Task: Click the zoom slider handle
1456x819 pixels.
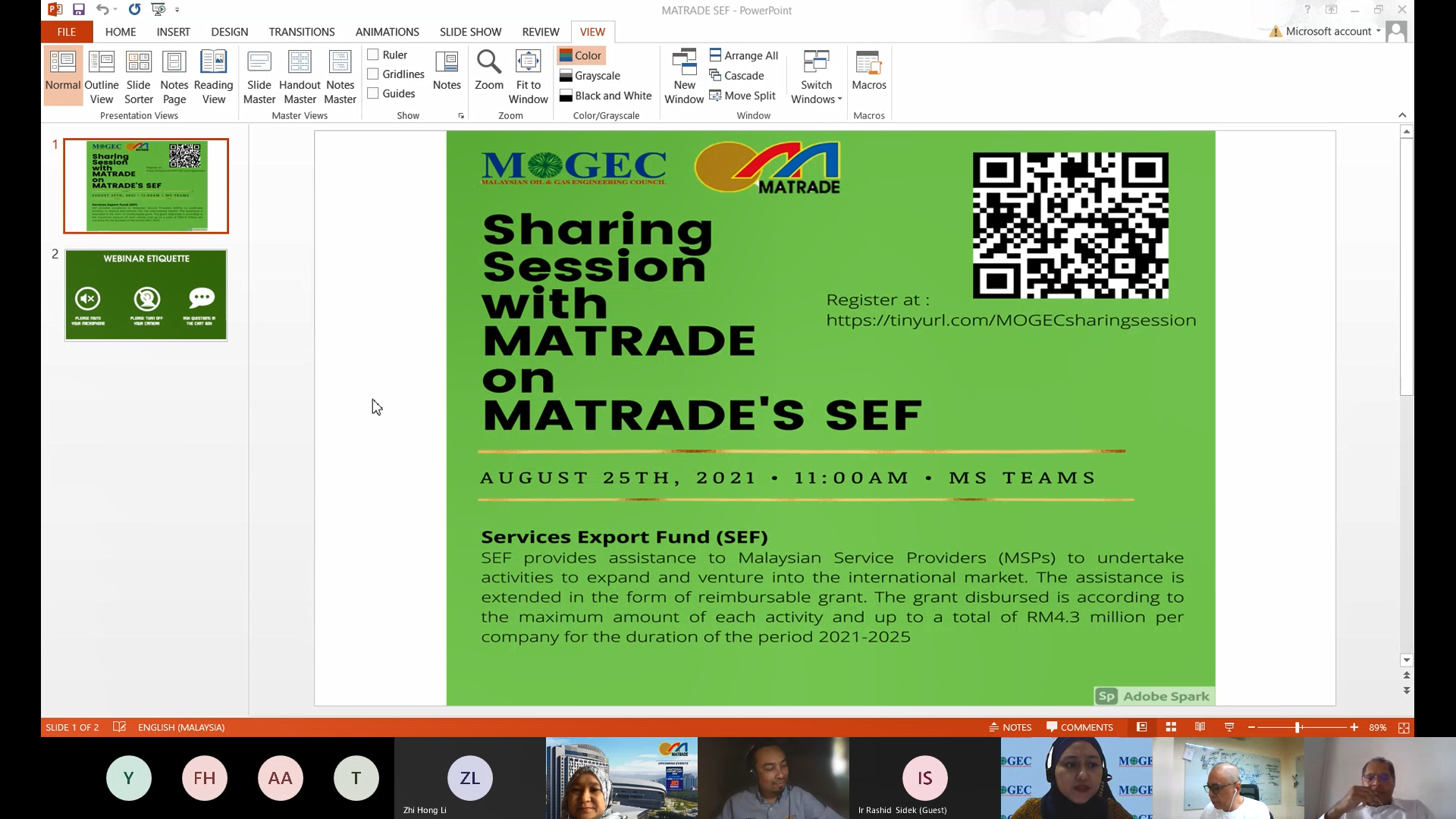Action: [1298, 727]
